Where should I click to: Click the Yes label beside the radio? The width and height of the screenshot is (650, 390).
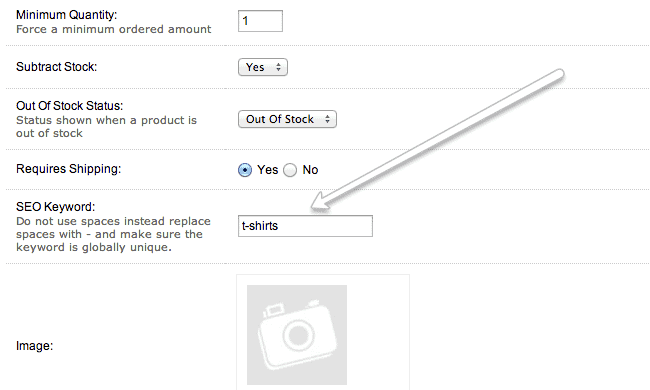click(267, 170)
